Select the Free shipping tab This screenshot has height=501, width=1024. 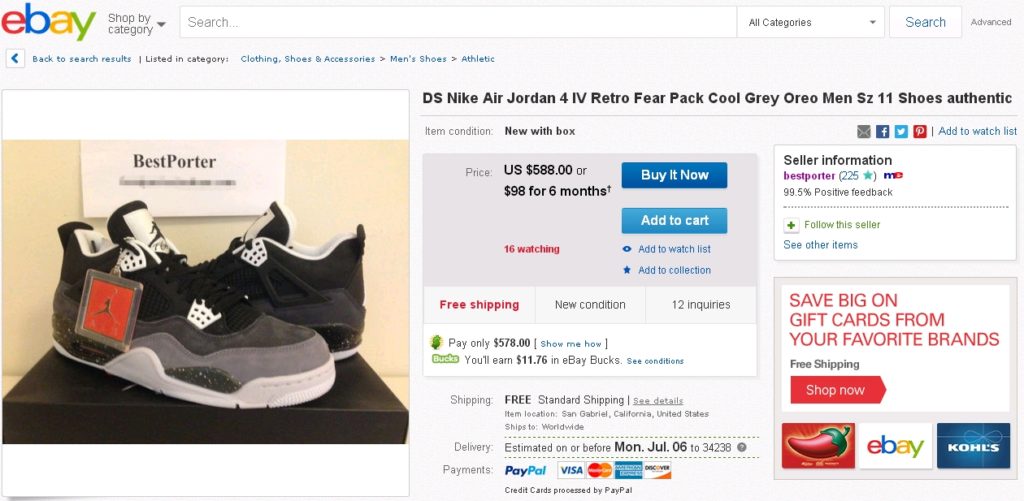click(479, 305)
